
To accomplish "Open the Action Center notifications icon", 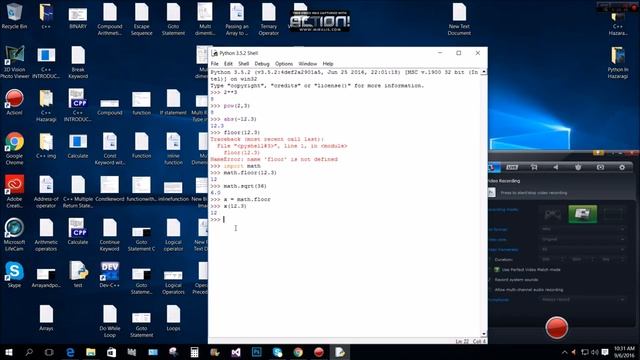I will pyautogui.click(x=605, y=352).
